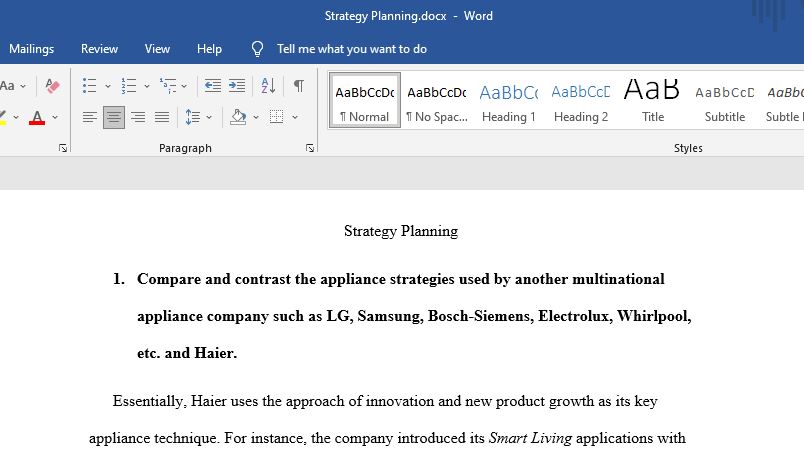Open Change Case Aa dropdown
804x453 pixels.
click(x=13, y=86)
